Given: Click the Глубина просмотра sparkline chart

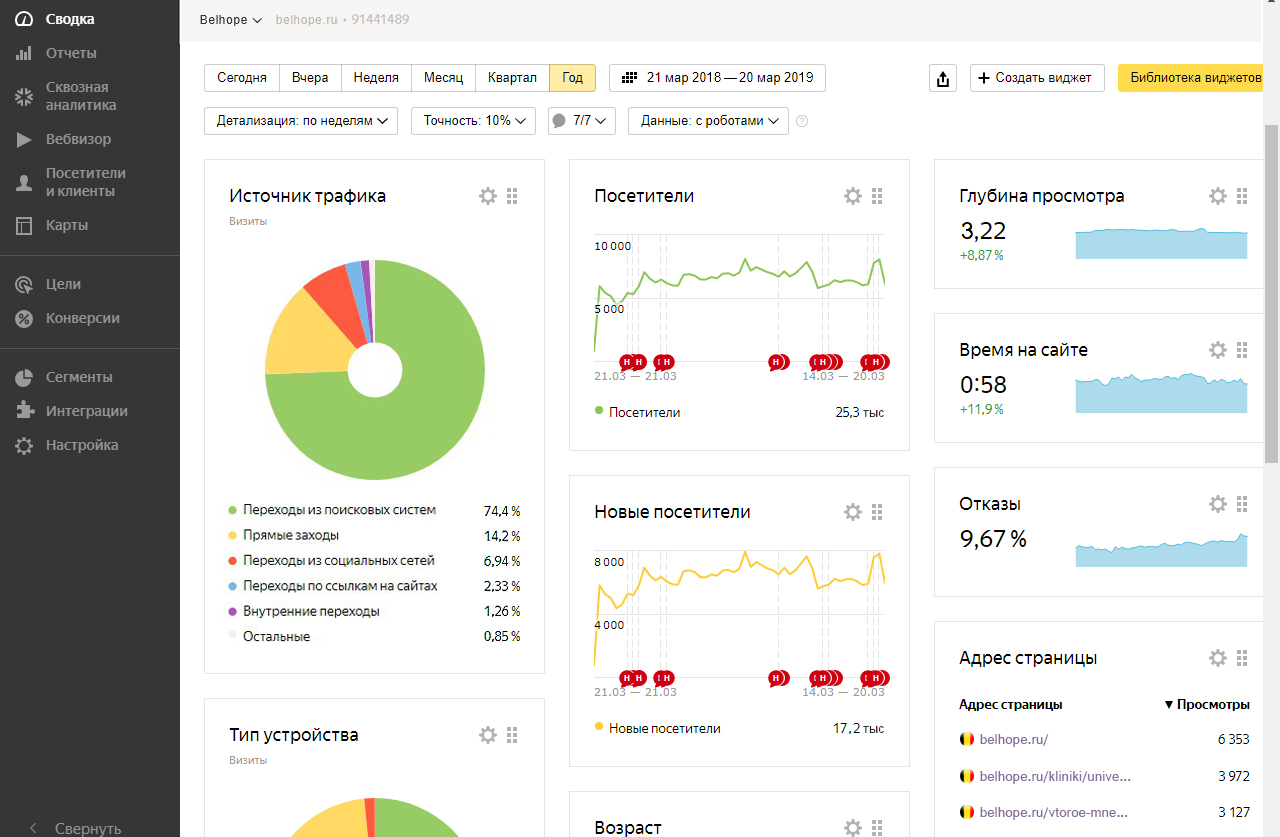Looking at the screenshot, I should point(1161,243).
